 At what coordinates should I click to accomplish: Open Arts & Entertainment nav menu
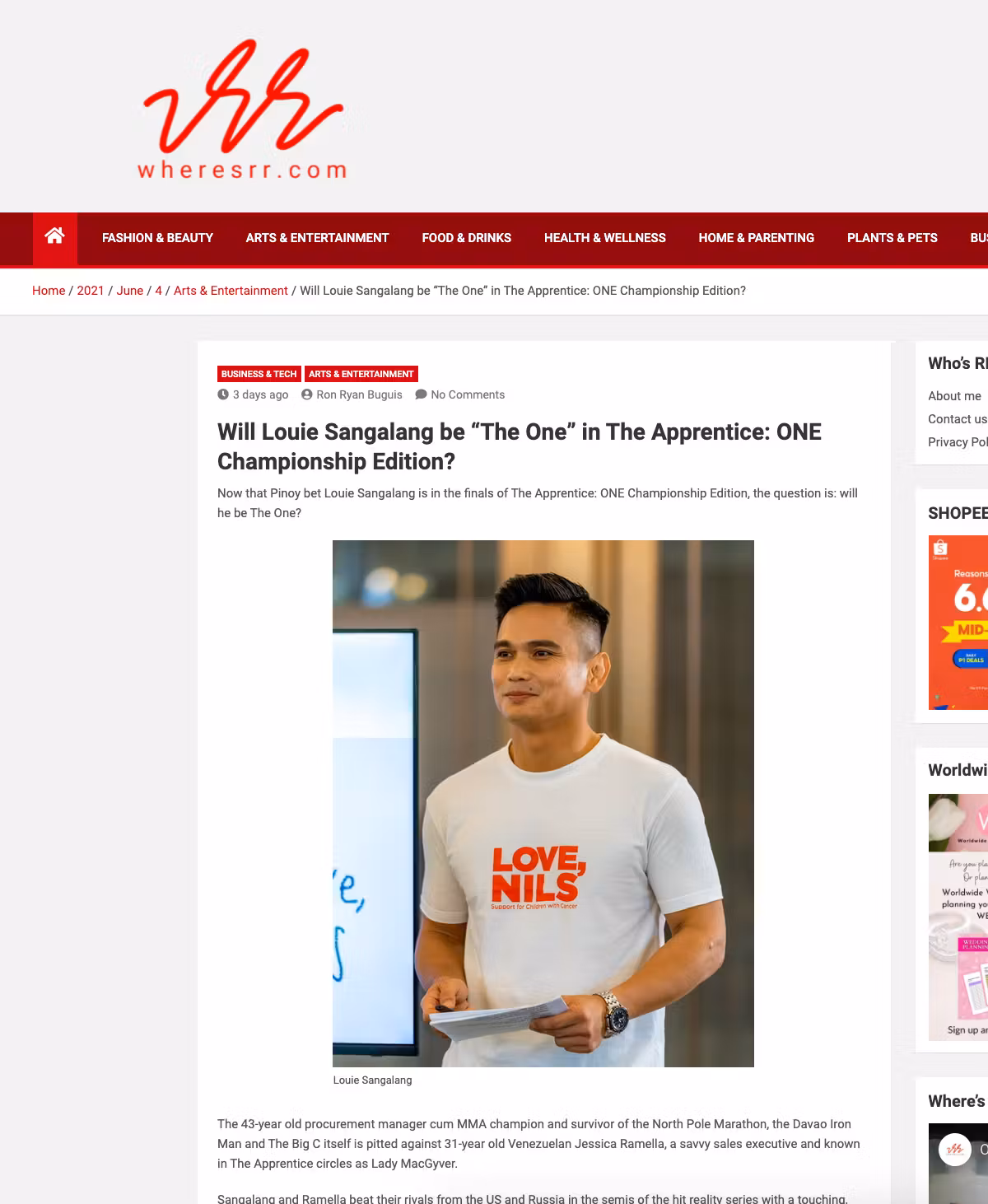(x=317, y=238)
